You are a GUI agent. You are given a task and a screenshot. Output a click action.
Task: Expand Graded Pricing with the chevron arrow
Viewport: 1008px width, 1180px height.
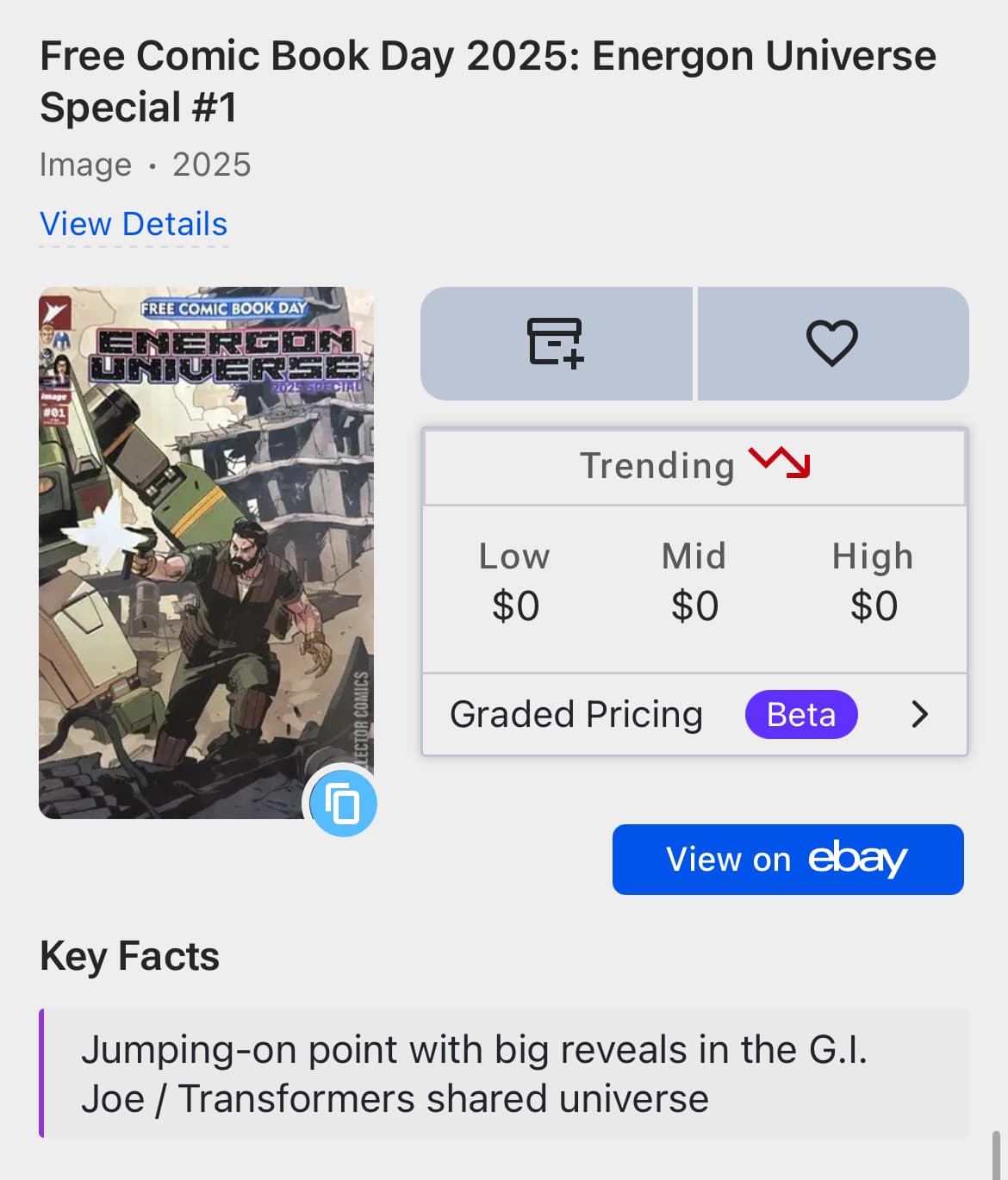click(919, 714)
